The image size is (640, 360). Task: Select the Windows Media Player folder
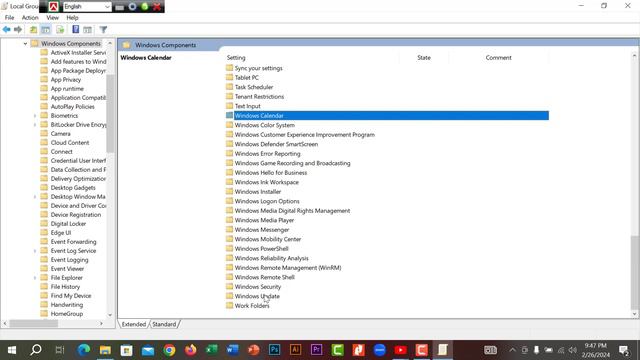pos(264,220)
